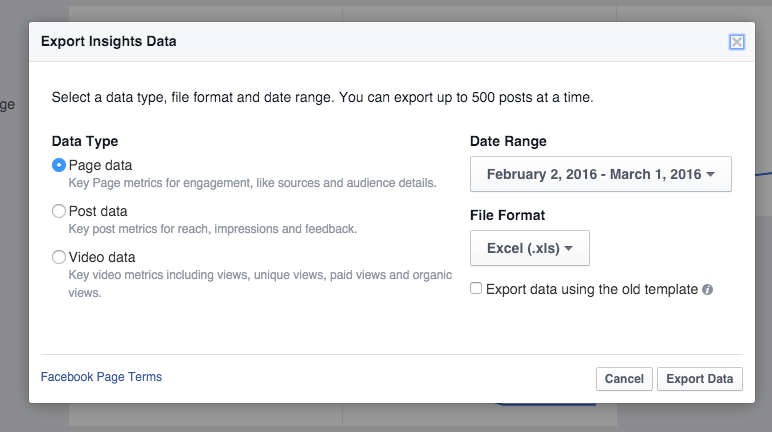Click the info icon beside old template option

[708, 290]
